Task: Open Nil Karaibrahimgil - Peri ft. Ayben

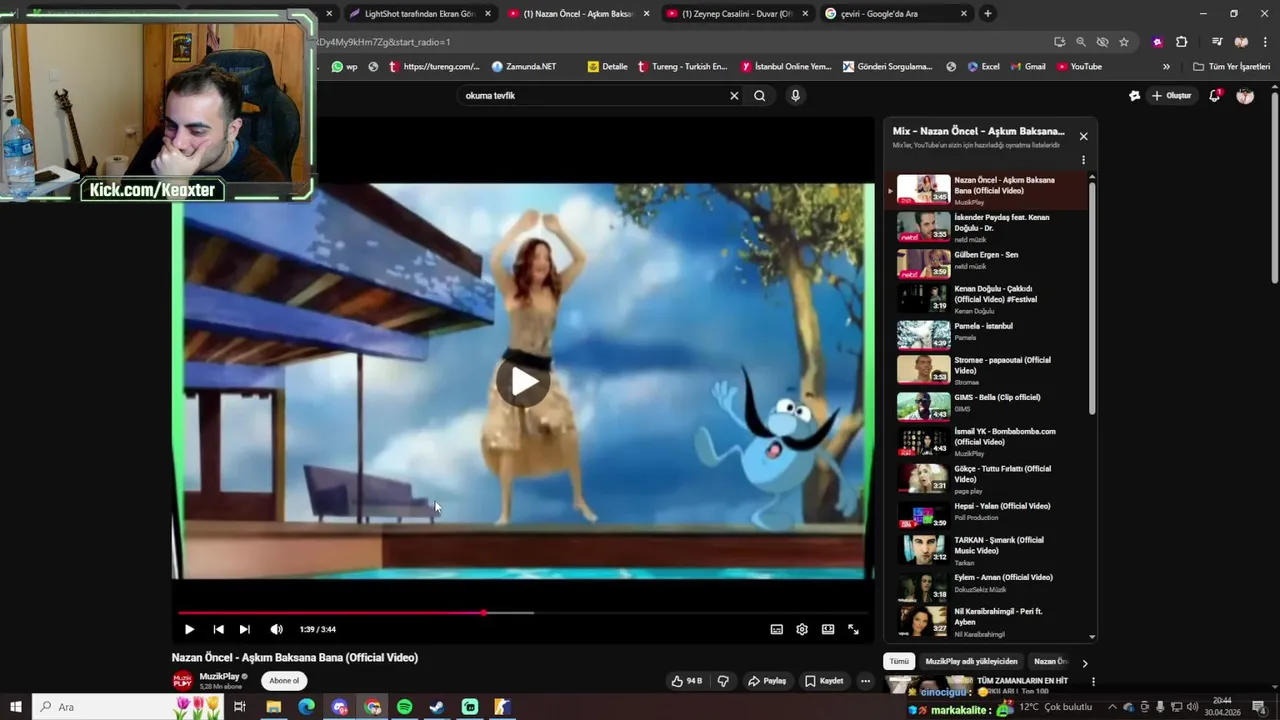Action: [987, 621]
